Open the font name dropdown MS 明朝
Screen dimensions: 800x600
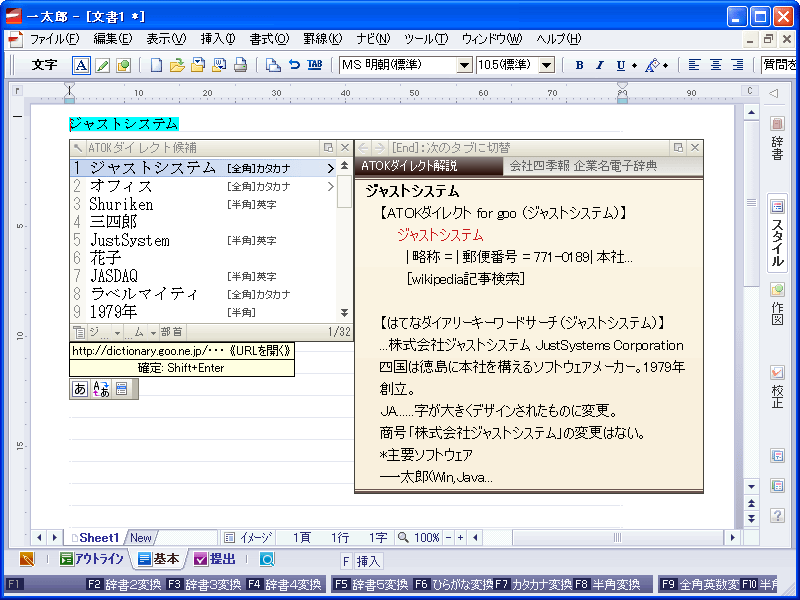[x=464, y=65]
